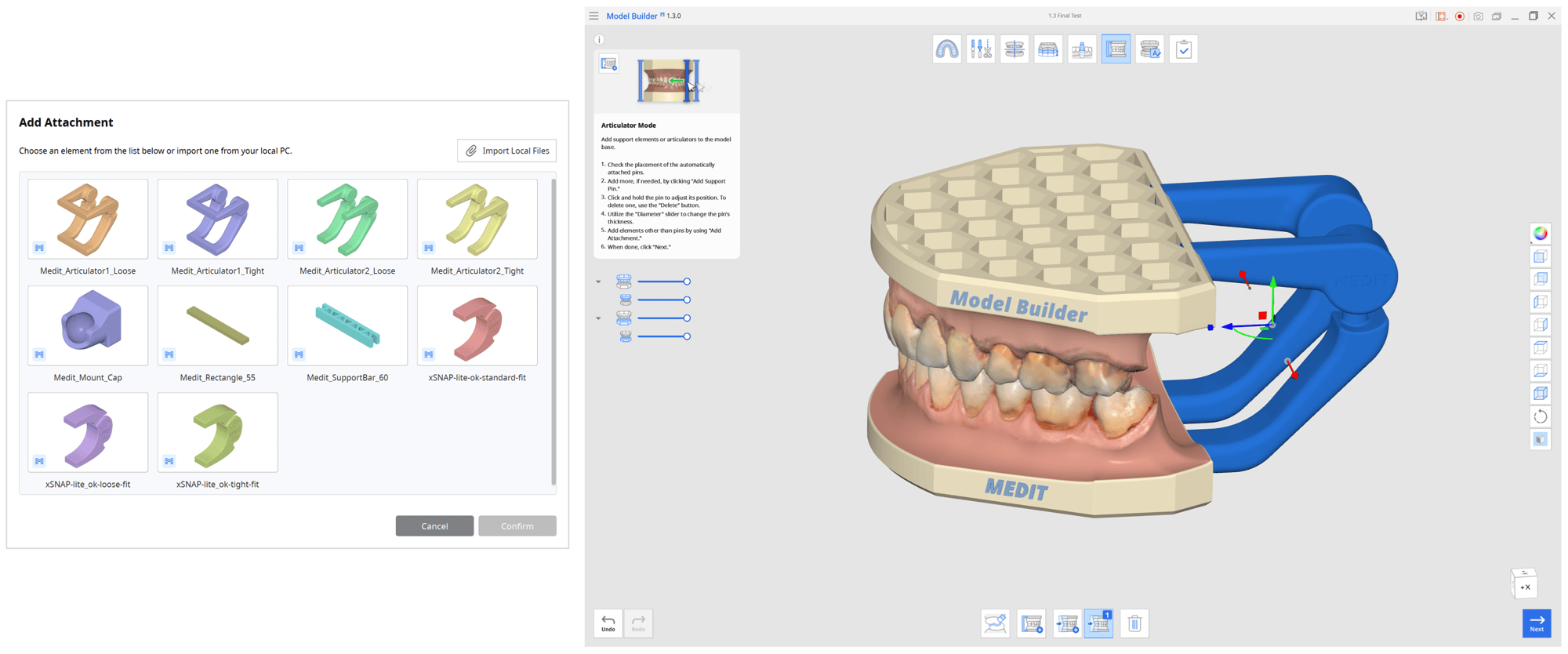This screenshot has height=654, width=1568.
Task: Collapse the first jaw group arrow
Action: click(x=599, y=282)
